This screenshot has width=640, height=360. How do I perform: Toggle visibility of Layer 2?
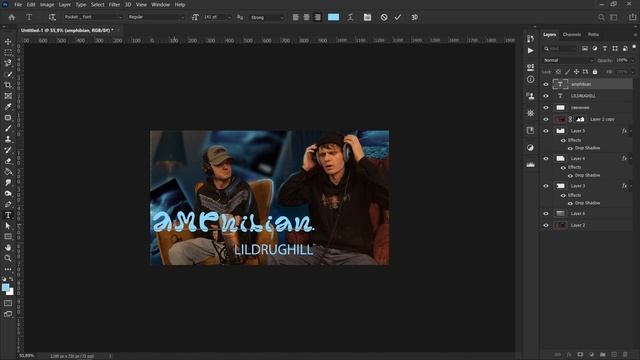(x=546, y=225)
